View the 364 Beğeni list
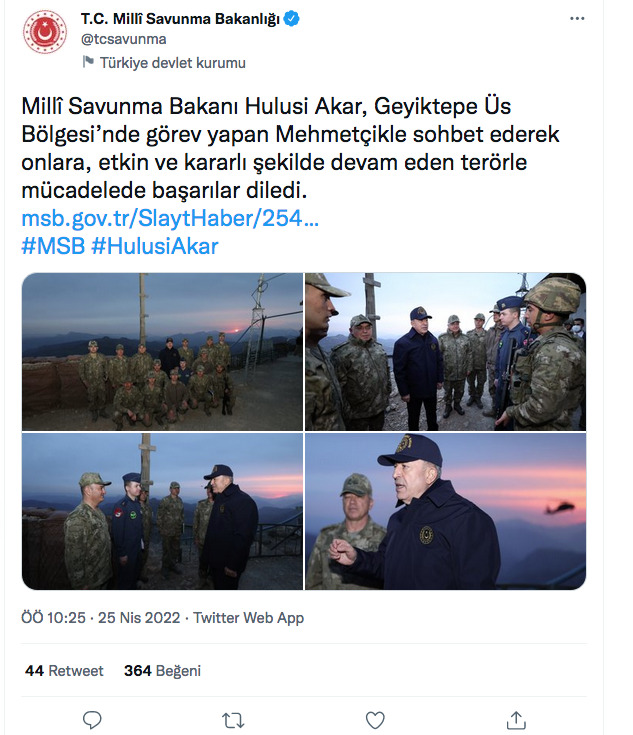Viewport: 633px width, 735px height. (162, 671)
